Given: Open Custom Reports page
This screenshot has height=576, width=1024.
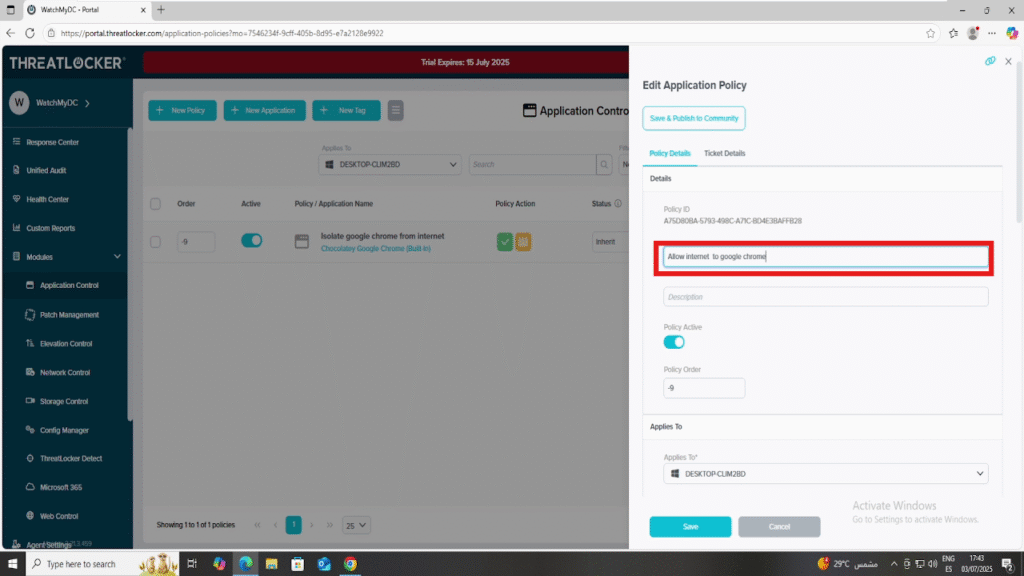Looking at the screenshot, I should [50, 228].
